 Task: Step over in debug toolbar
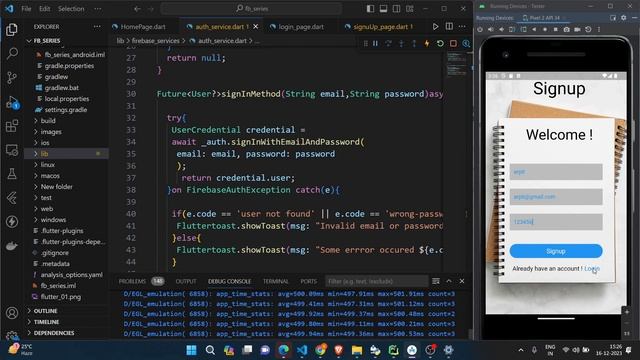pos(388,44)
